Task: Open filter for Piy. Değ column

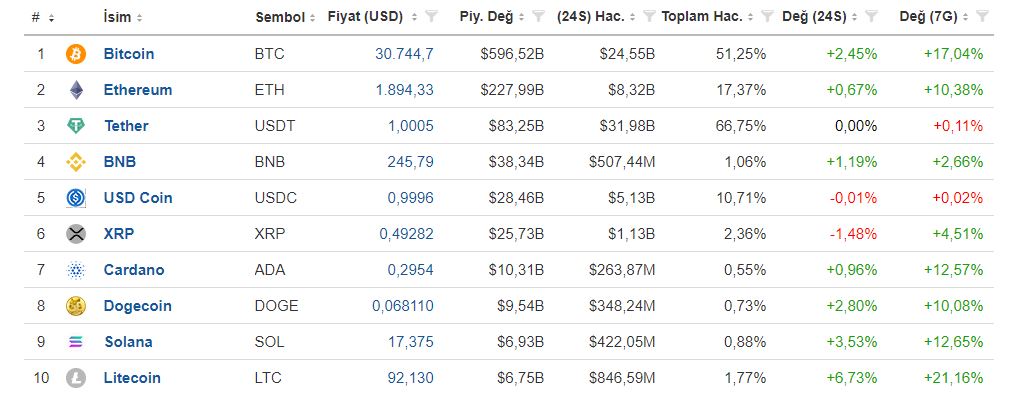Action: pyautogui.click(x=538, y=17)
